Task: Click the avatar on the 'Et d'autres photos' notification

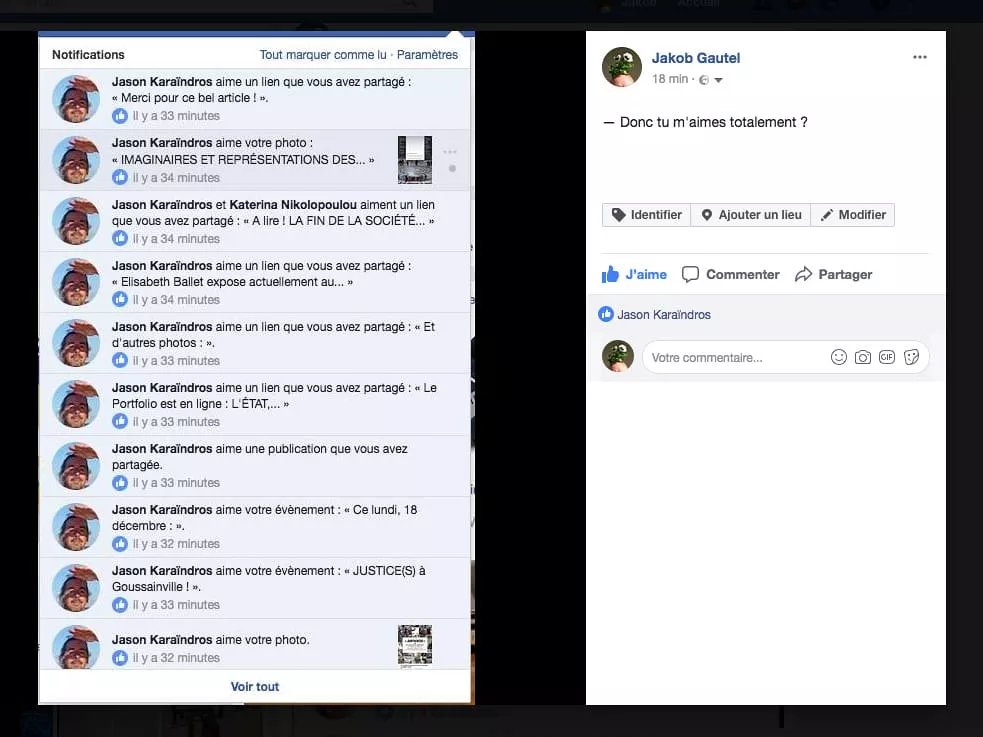Action: pos(76,343)
